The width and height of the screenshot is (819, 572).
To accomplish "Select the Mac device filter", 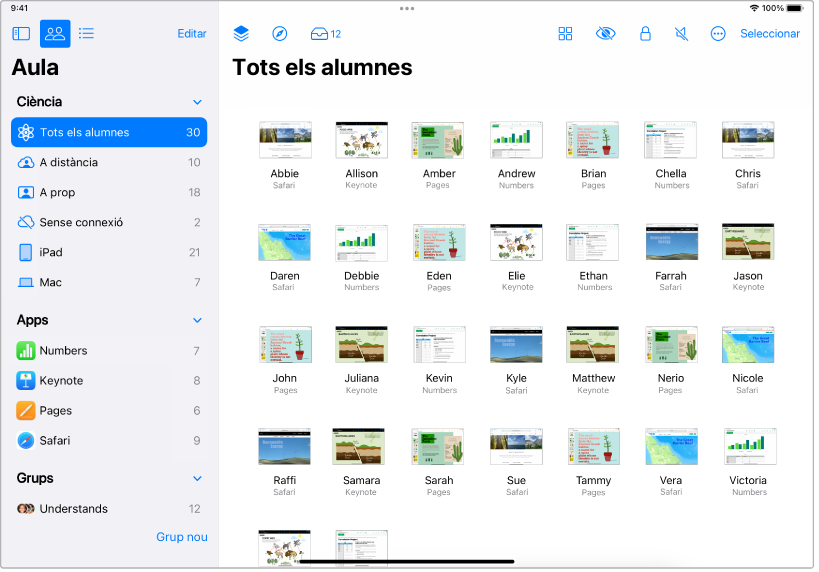I will pos(109,283).
